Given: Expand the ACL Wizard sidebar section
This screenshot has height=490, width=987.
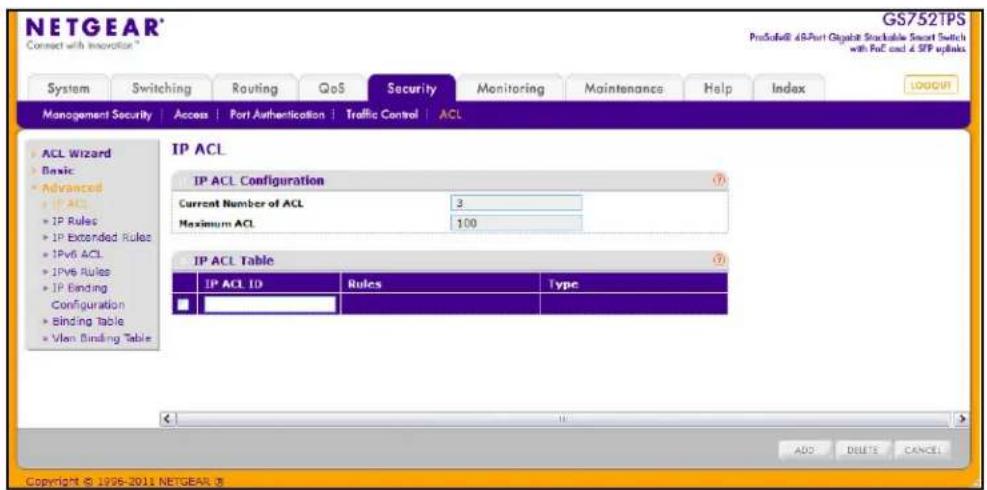Looking at the screenshot, I should click(76, 153).
